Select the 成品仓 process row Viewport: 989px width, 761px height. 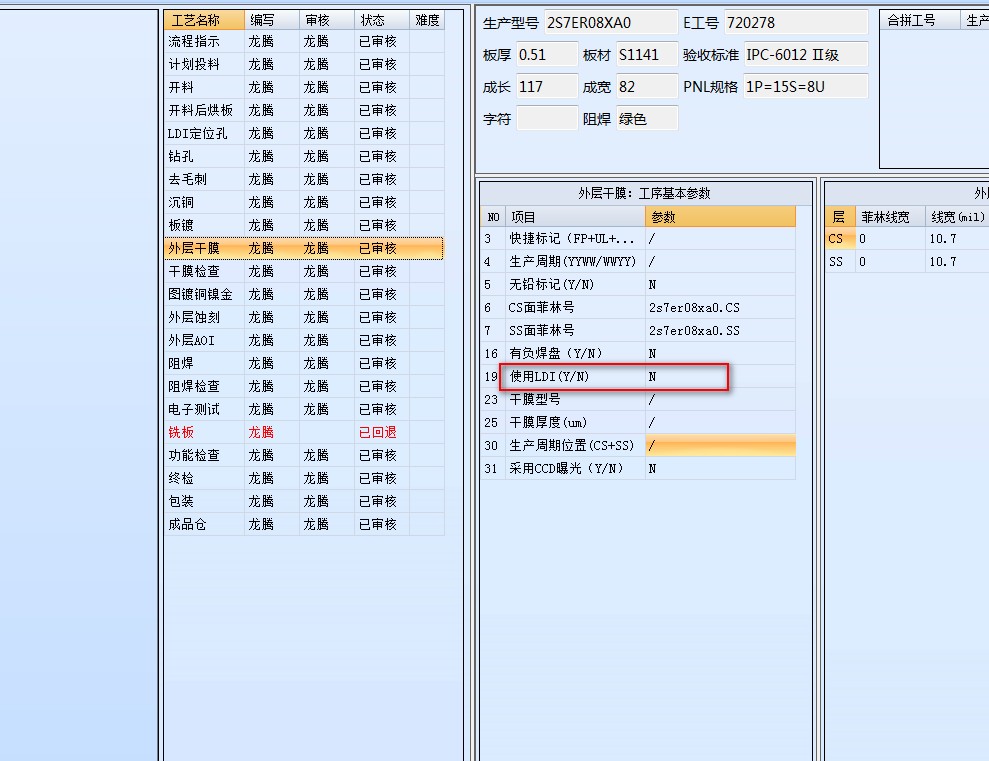304,525
